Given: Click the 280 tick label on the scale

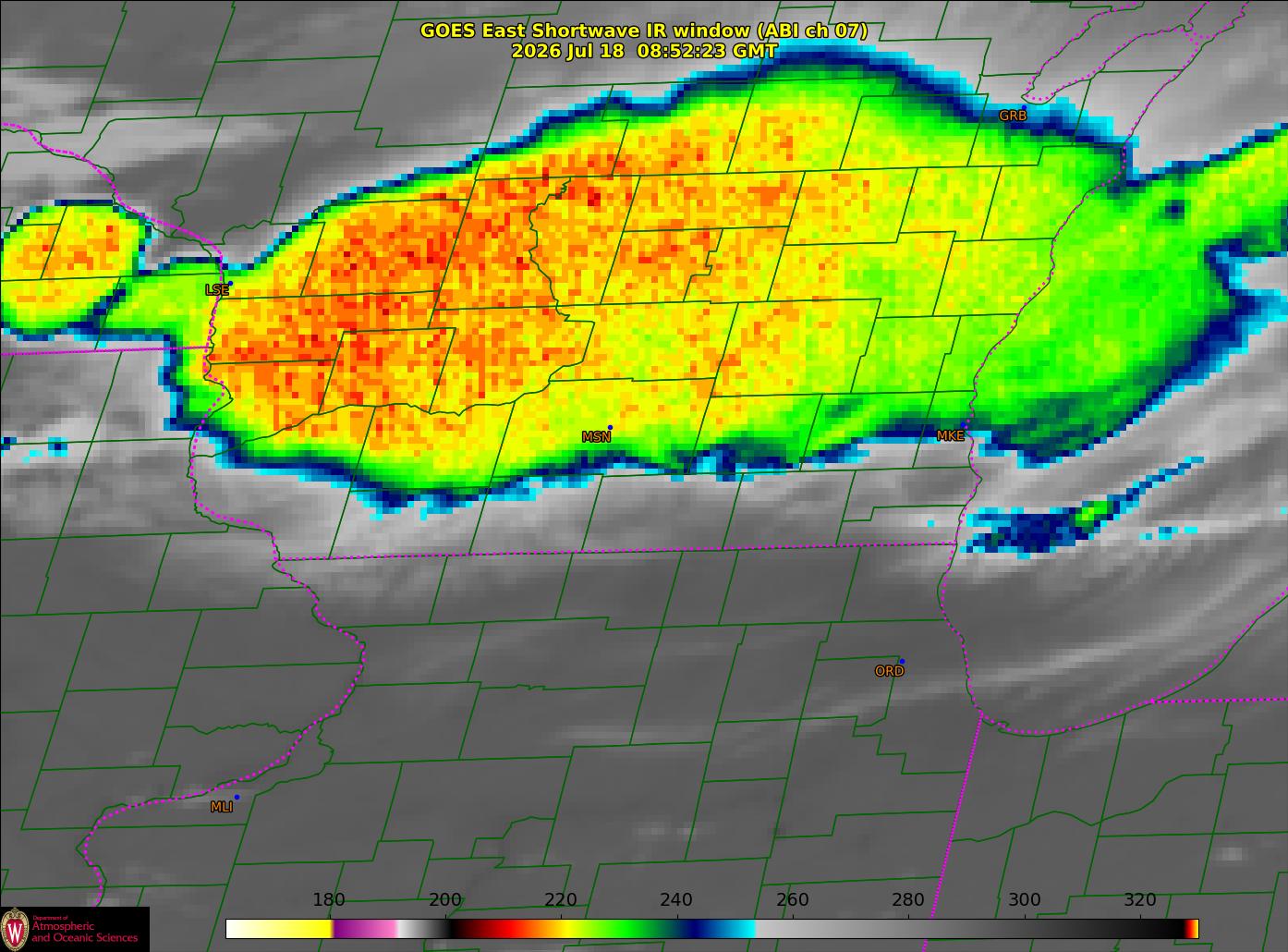Looking at the screenshot, I should (908, 900).
